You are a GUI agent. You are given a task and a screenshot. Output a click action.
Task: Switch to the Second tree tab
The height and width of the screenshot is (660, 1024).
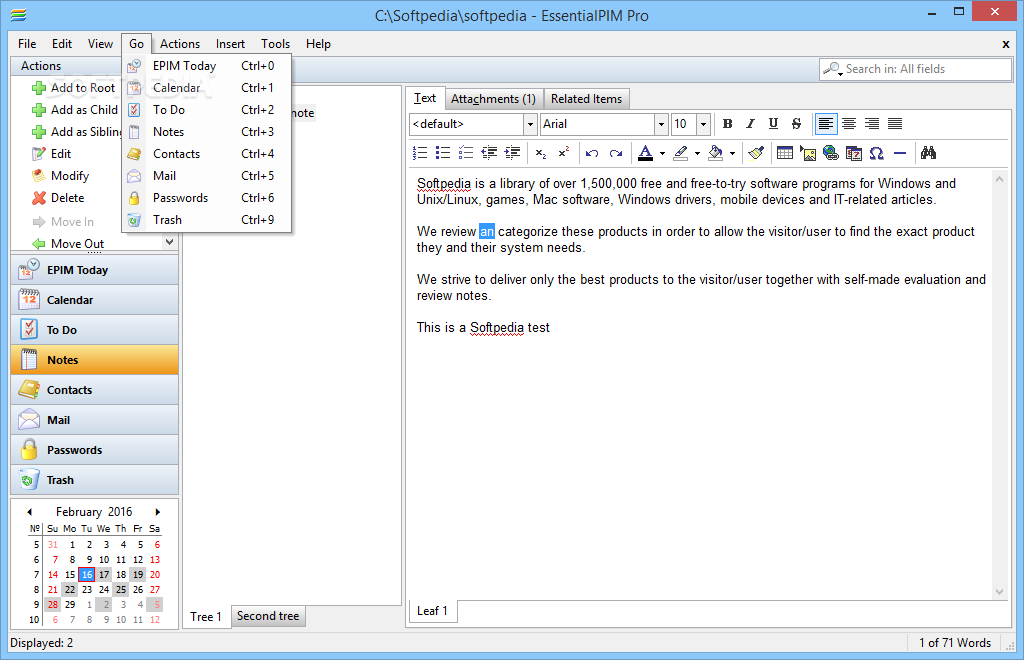[268, 616]
